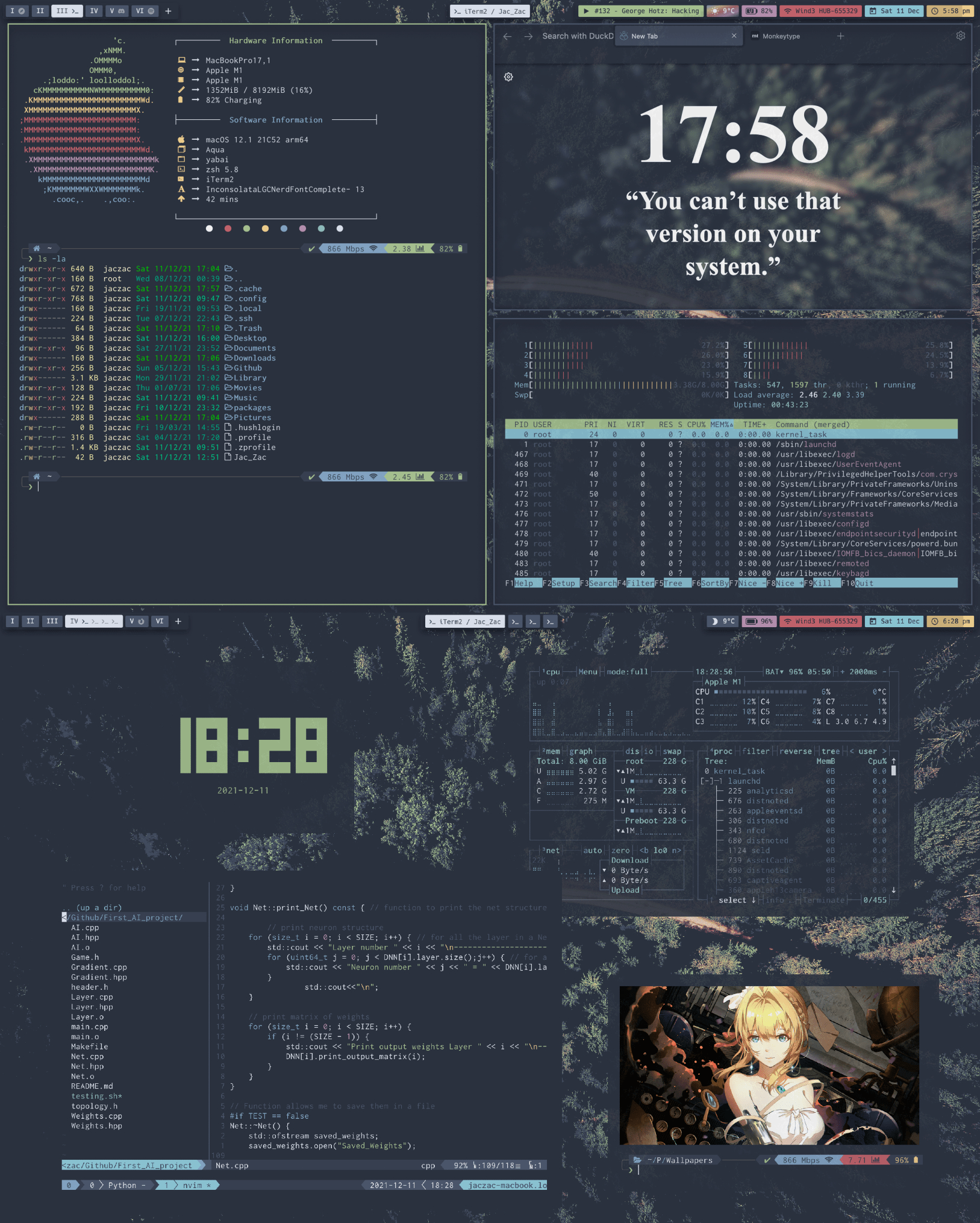This screenshot has width=980, height=1223.
Task: Click the play icon of George Hotz track
Action: click(586, 11)
